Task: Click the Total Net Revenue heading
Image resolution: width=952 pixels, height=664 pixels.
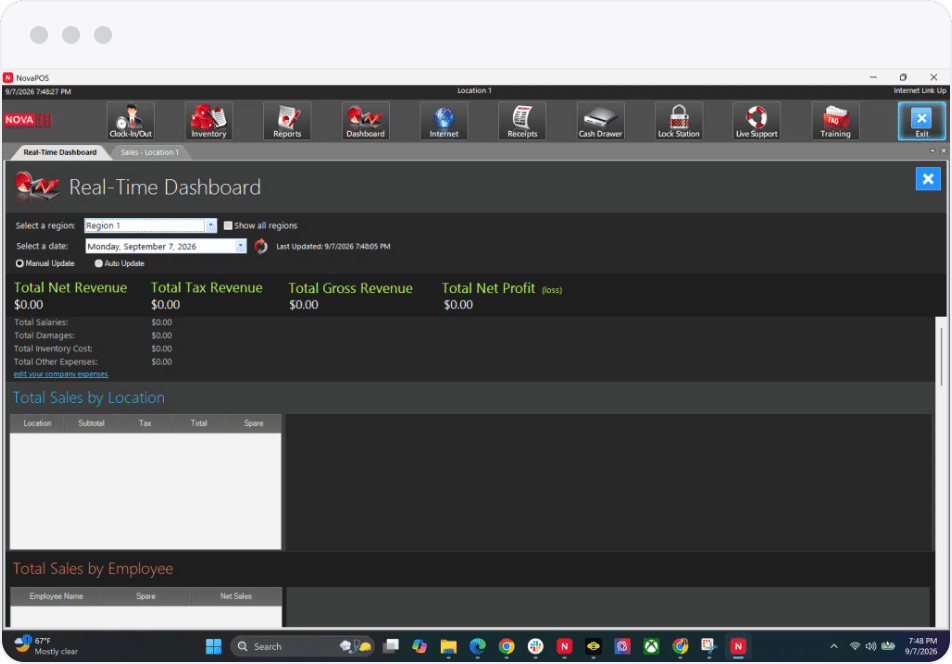Action: (x=70, y=288)
